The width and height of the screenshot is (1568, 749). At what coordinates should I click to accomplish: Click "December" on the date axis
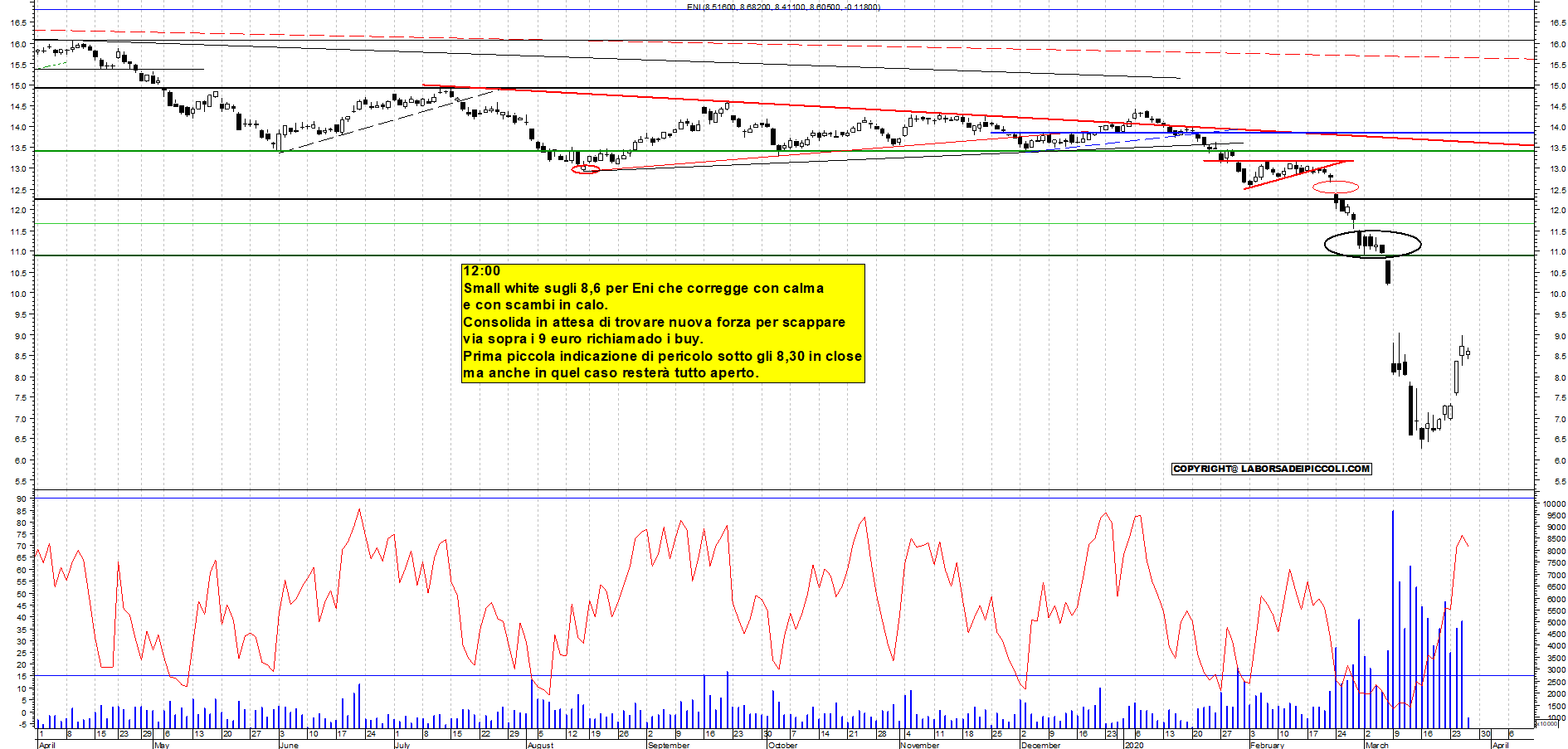point(1040,745)
